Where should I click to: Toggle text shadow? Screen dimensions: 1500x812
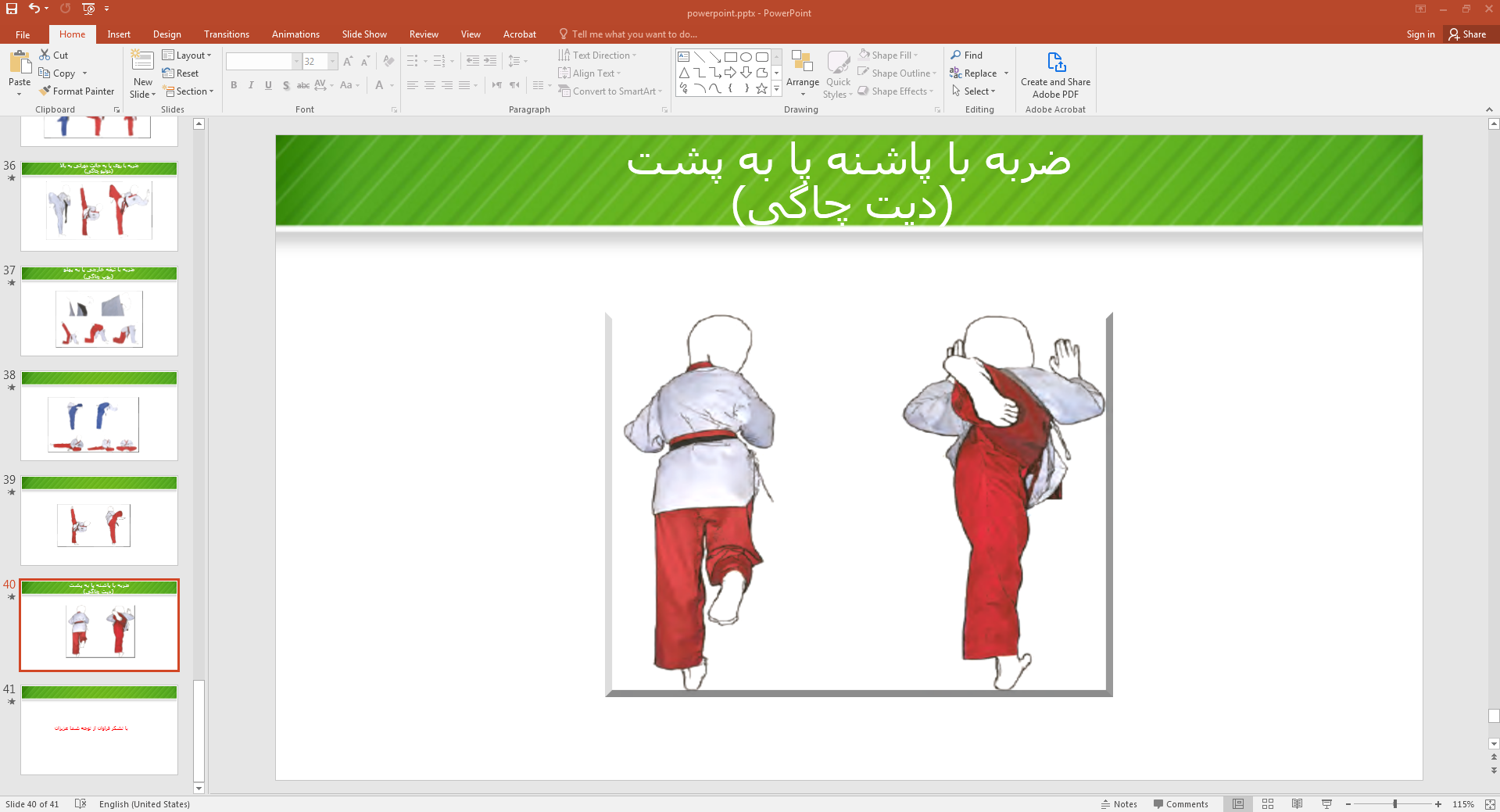click(286, 85)
